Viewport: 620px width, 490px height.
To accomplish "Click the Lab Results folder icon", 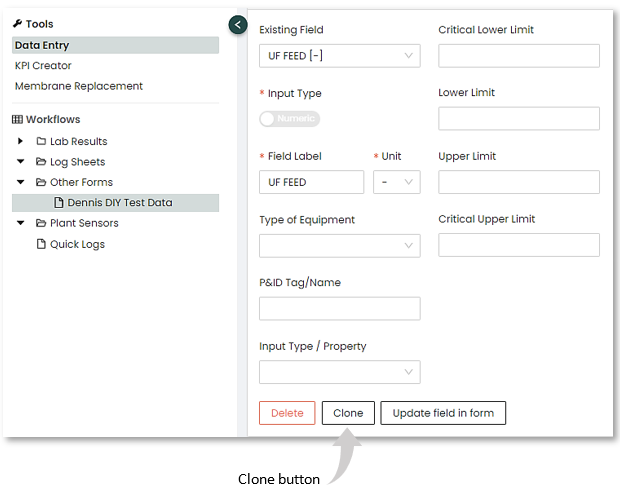I will coord(41,141).
